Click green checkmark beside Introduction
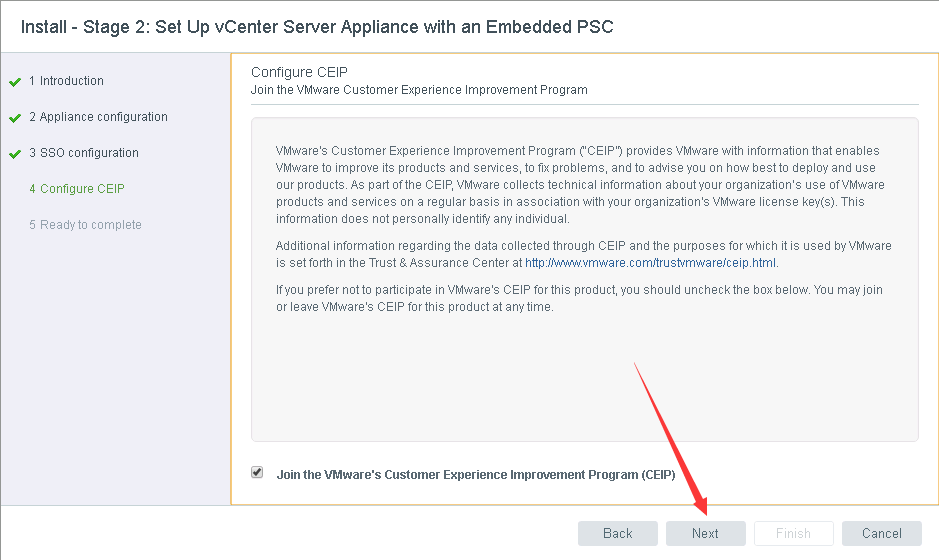Image resolution: width=939 pixels, height=560 pixels. click(x=15, y=82)
